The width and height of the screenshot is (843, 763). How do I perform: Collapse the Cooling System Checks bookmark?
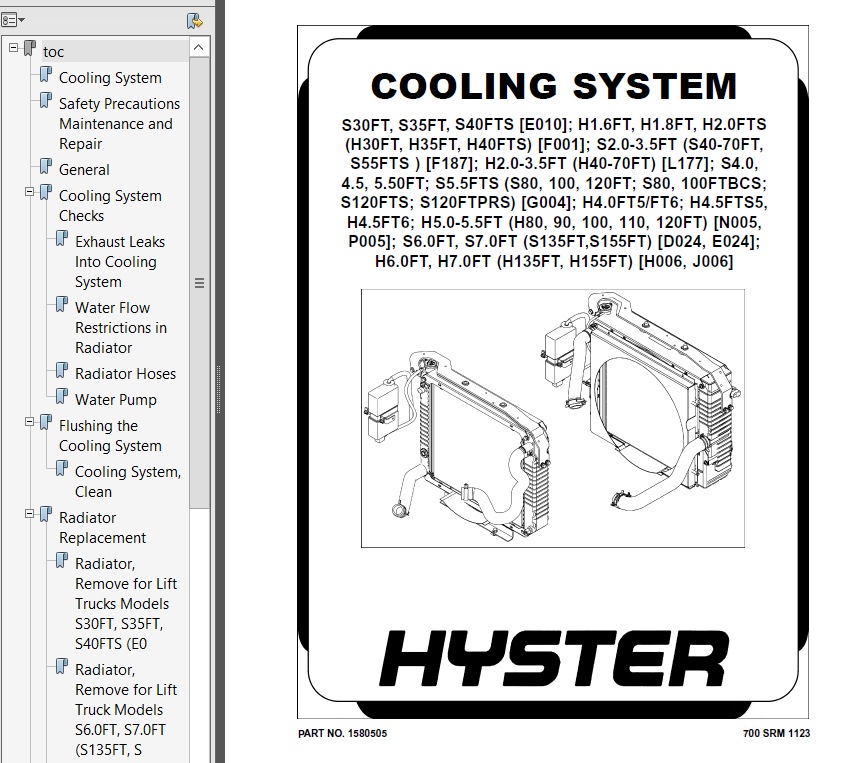(x=30, y=192)
